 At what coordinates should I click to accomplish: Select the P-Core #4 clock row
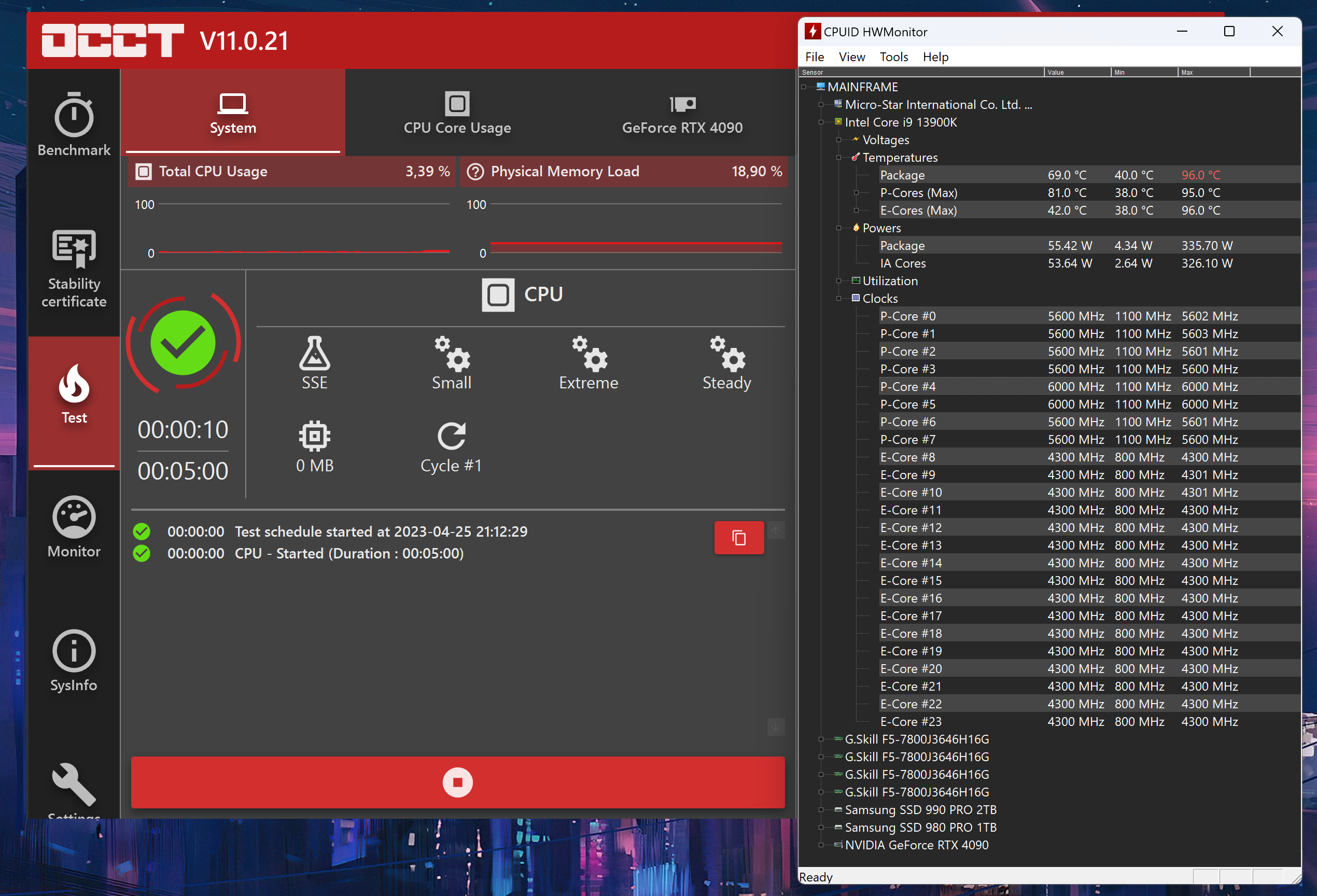click(963, 386)
